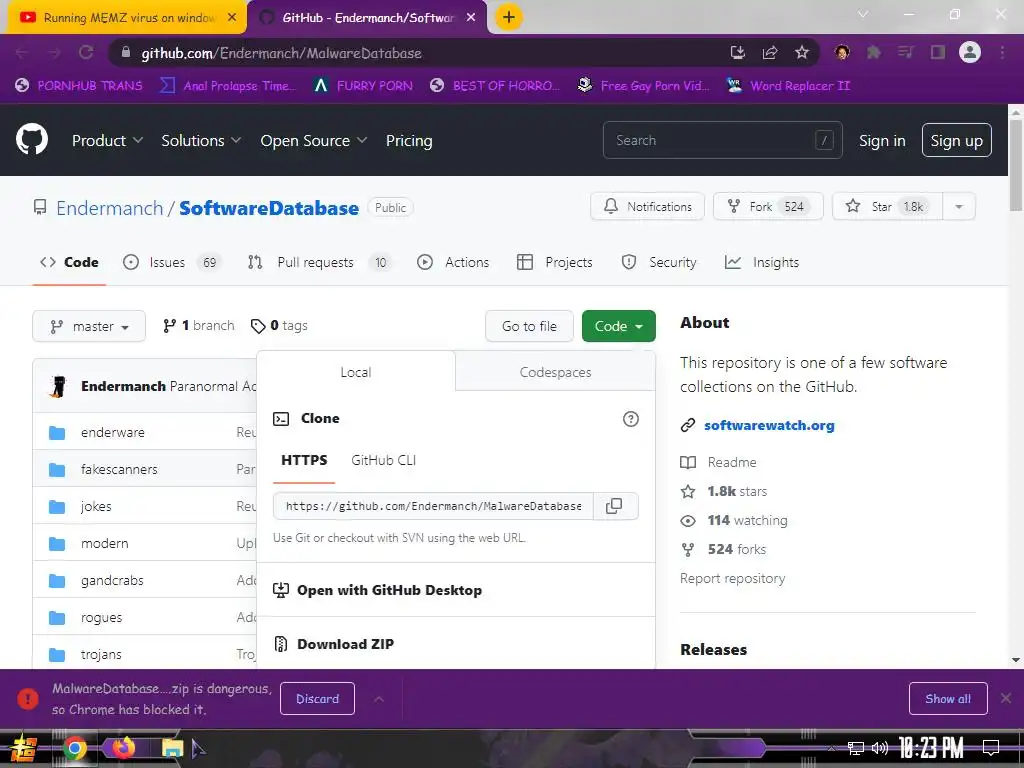Toggle Chrome side panel icon

coord(938,53)
